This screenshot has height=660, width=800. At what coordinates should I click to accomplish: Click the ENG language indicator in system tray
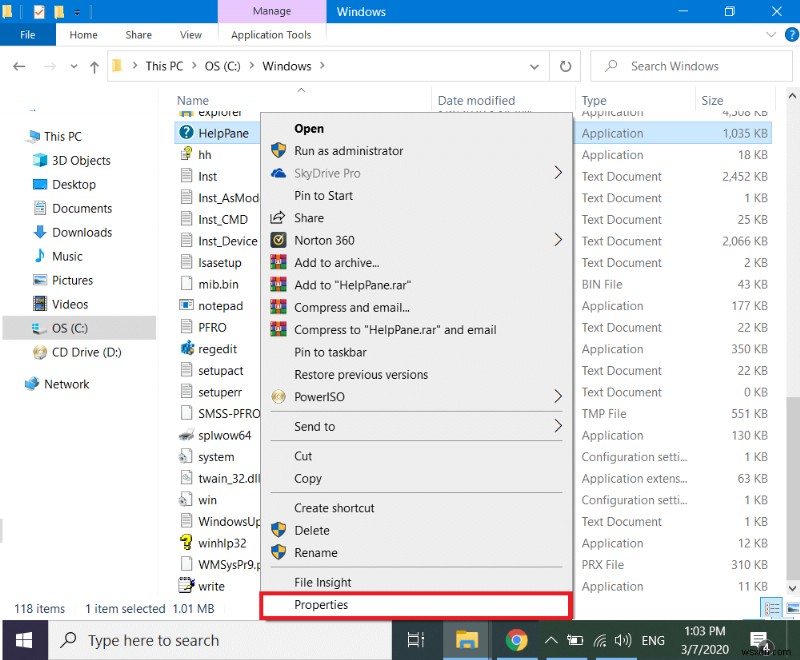pyautogui.click(x=652, y=640)
